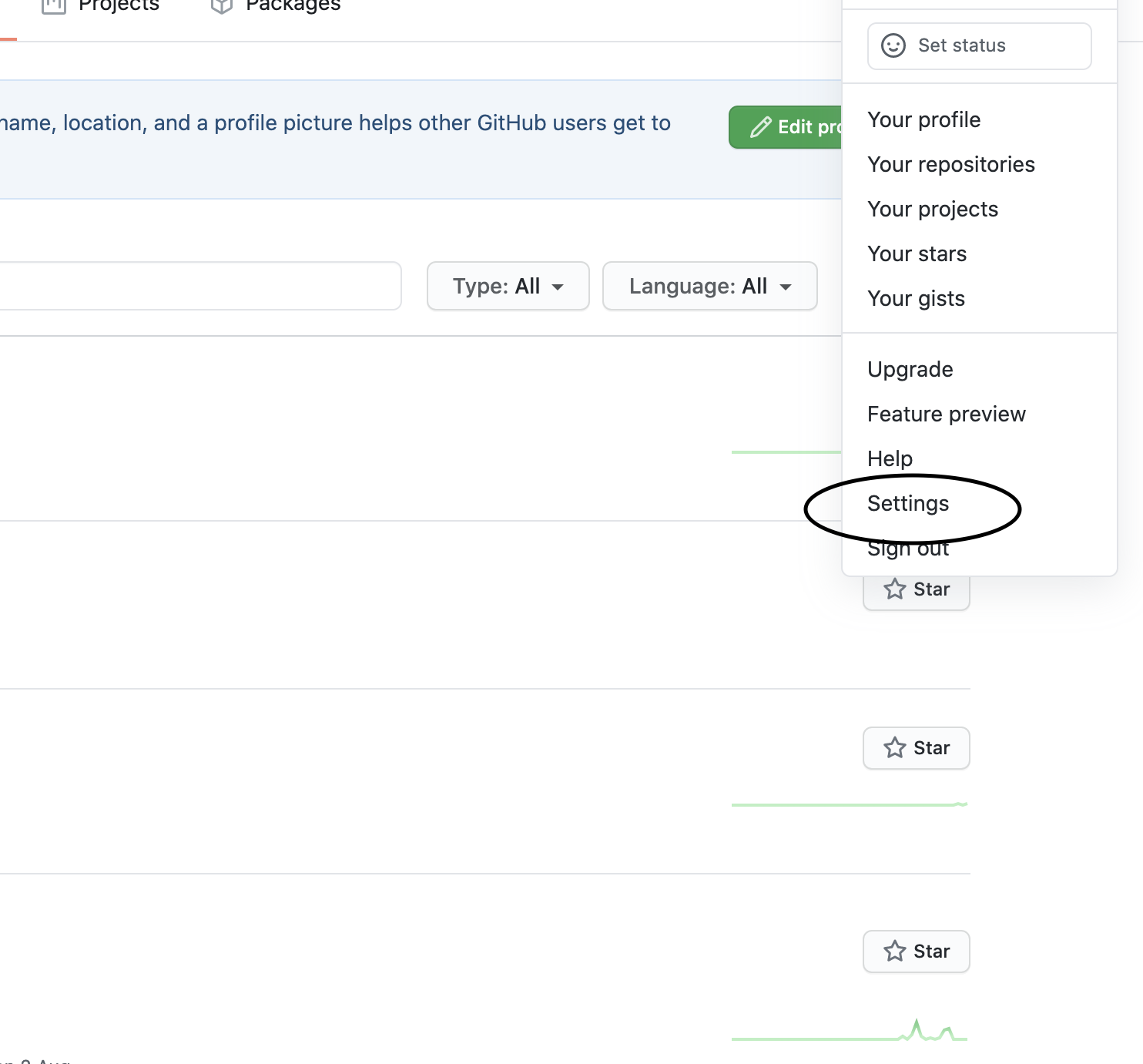Expand the Language: All filter
The image size is (1143, 1064).
(709, 287)
